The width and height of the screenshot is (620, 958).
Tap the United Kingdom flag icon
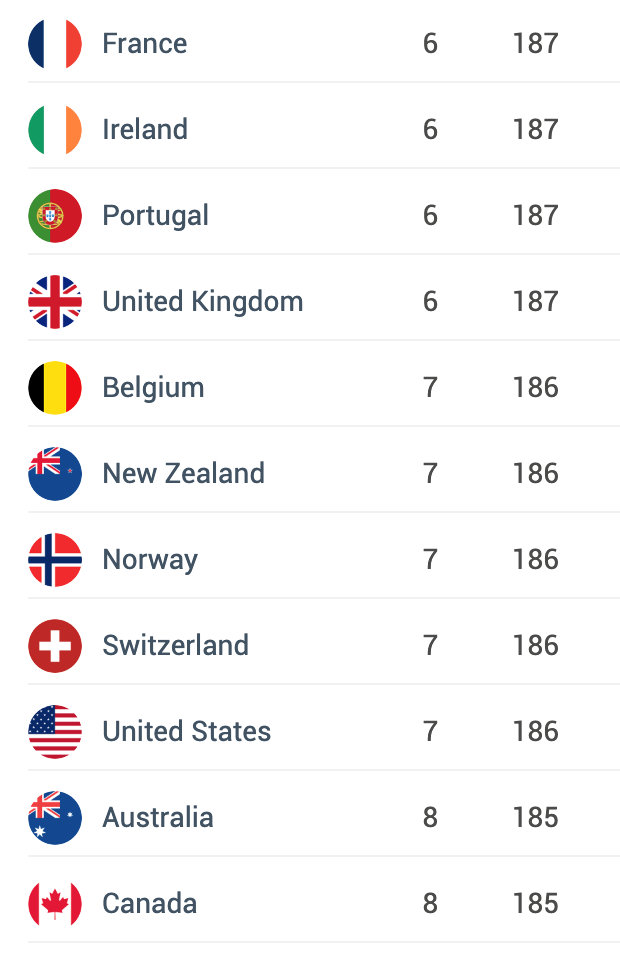click(x=55, y=302)
